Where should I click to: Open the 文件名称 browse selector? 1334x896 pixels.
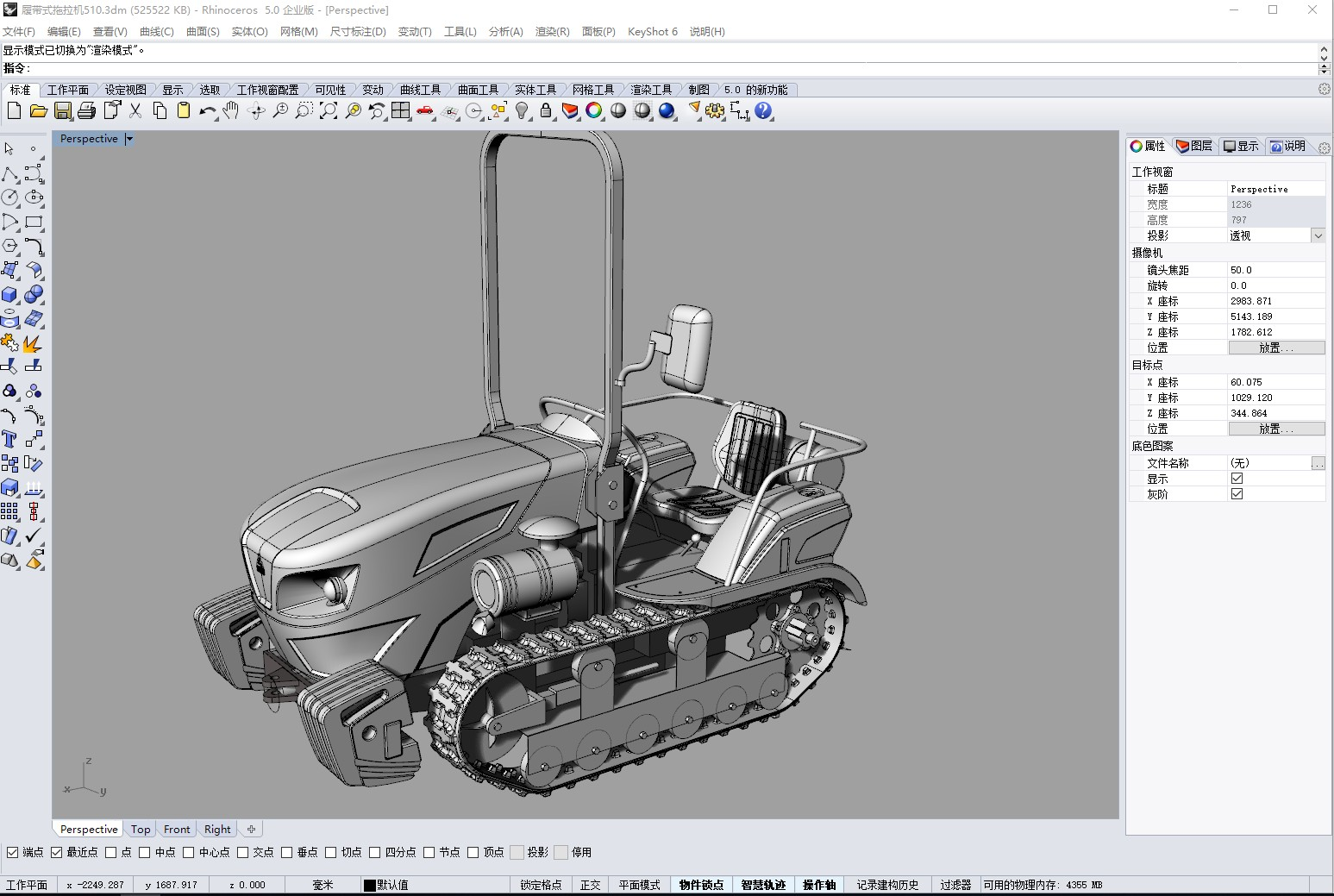pyautogui.click(x=1318, y=462)
